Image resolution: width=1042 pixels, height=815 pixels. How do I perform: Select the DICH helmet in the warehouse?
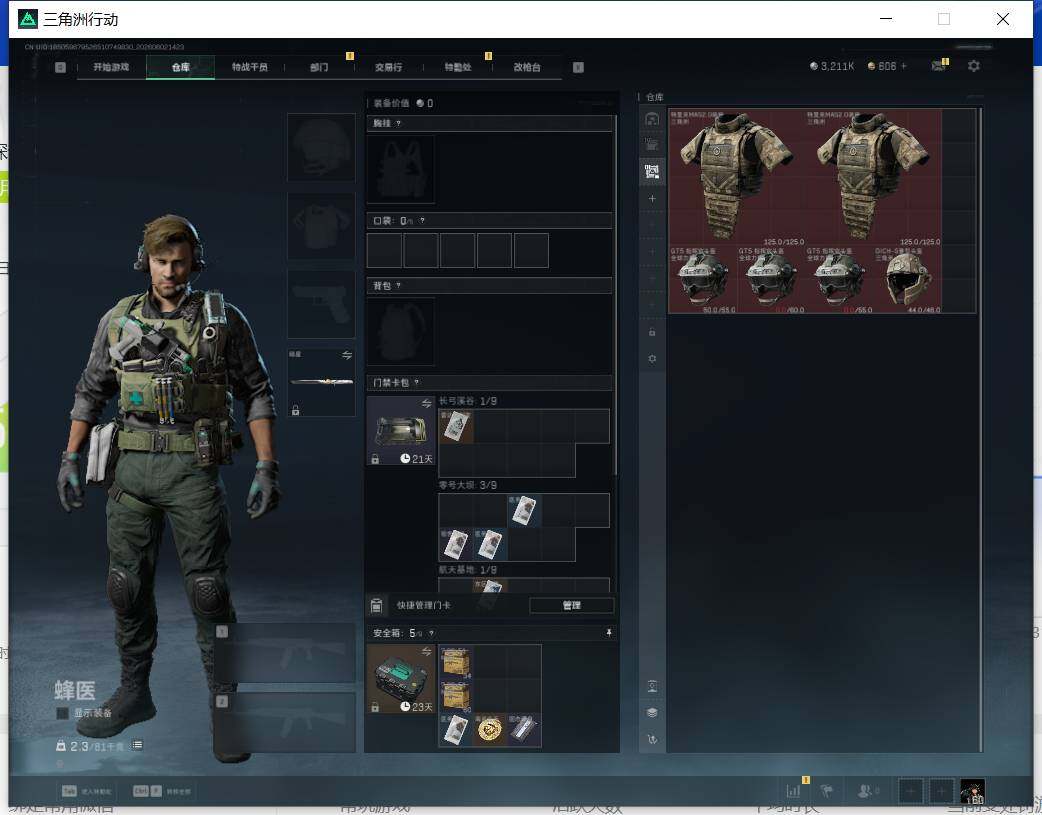(907, 279)
